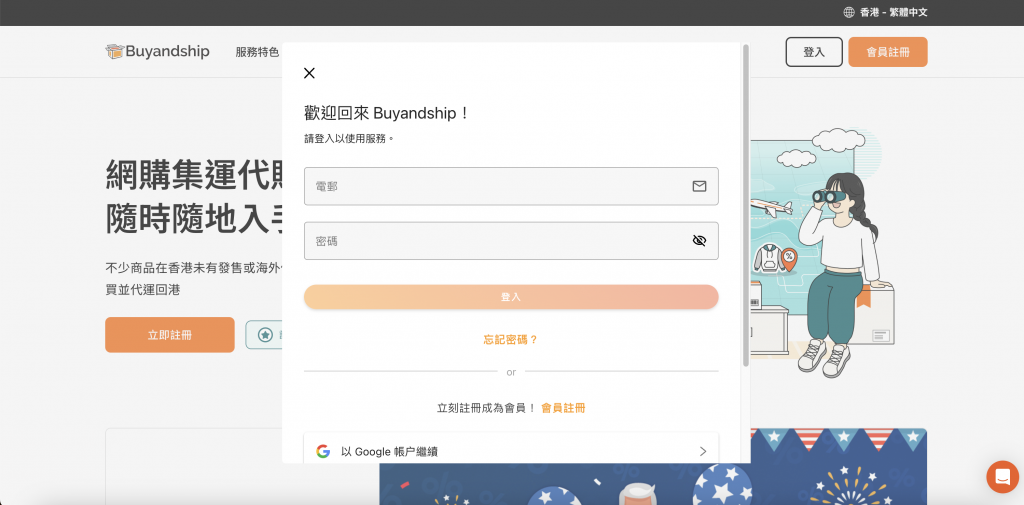Expand the Google account option chevron
The height and width of the screenshot is (505, 1024).
pyautogui.click(x=702, y=451)
